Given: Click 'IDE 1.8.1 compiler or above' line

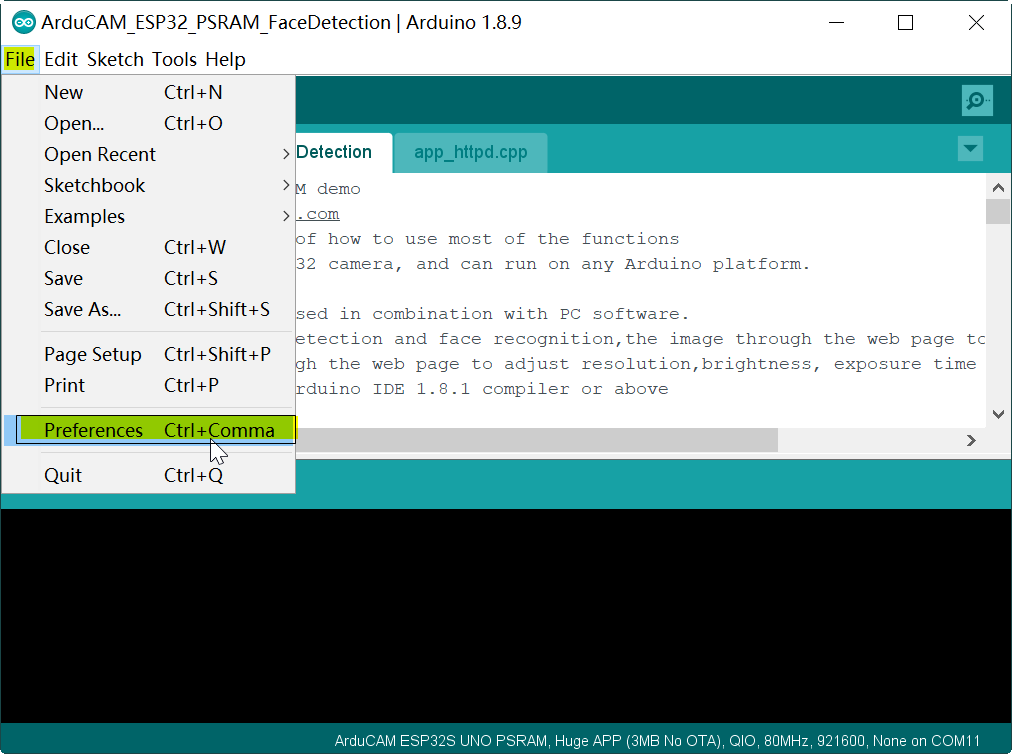Looking at the screenshot, I should coord(520,389).
